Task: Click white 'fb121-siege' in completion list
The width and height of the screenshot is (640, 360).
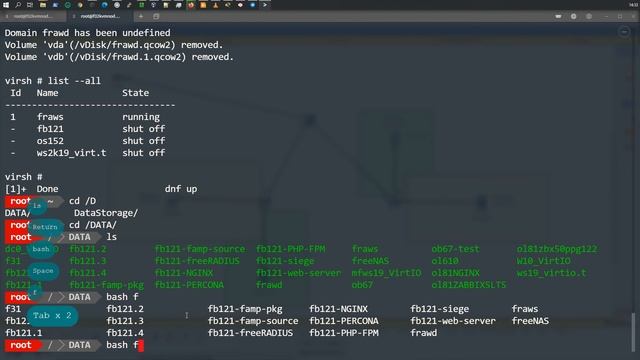Action: [x=440, y=309]
